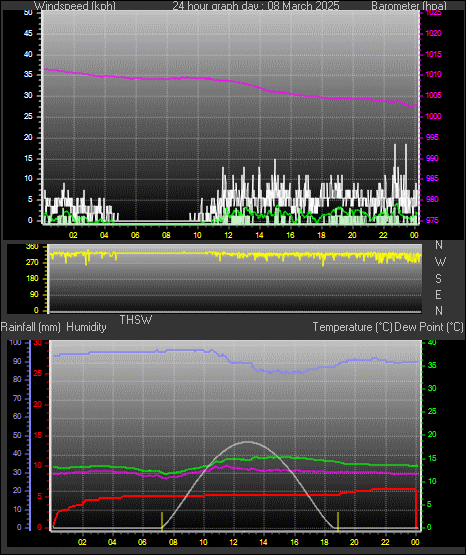This screenshot has height=555, width=466.
Task: Click the Barometer (hpa) axis title
Action: coord(409,6)
